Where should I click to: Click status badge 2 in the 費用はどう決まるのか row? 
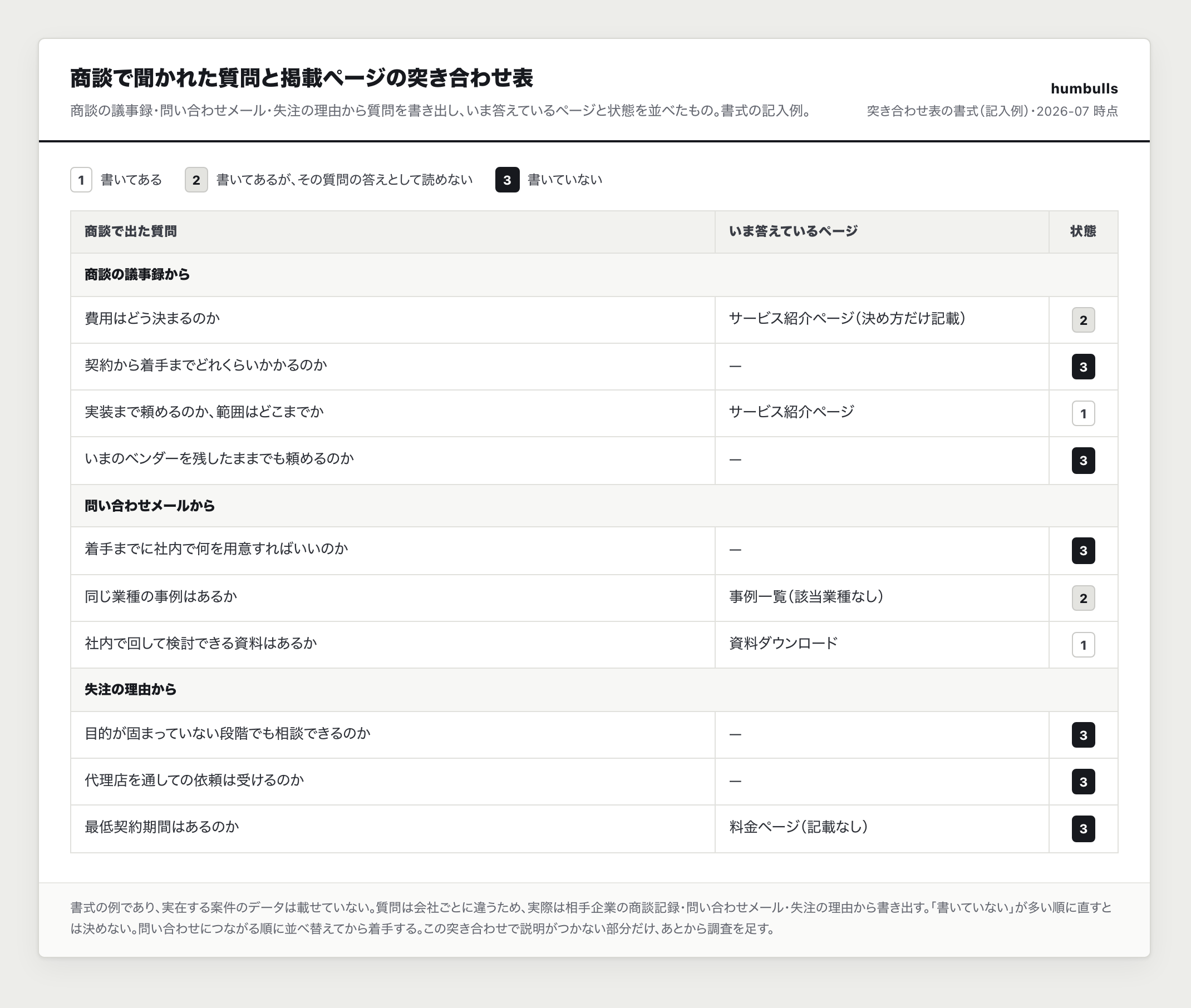tap(1083, 320)
